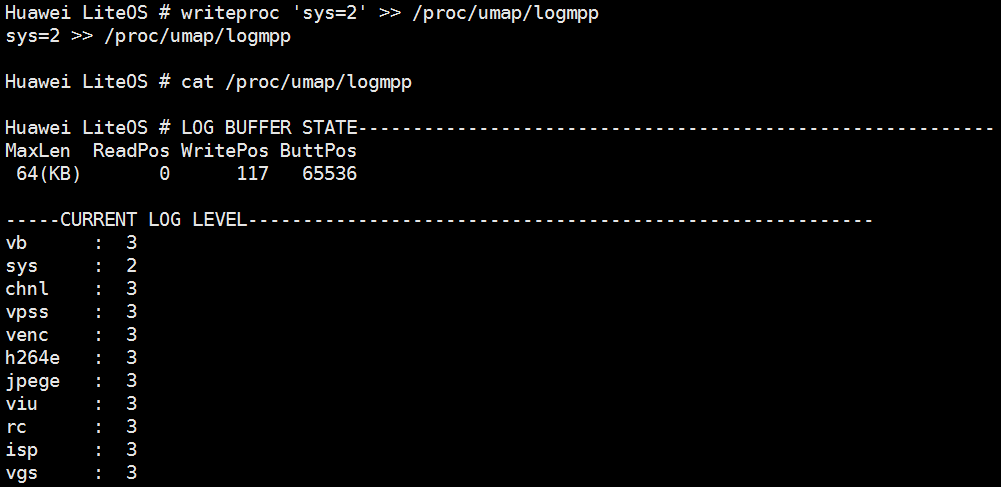Screen dimensions: 1001x487
Task: Click the 'isp' module label
Action: pos(22,450)
